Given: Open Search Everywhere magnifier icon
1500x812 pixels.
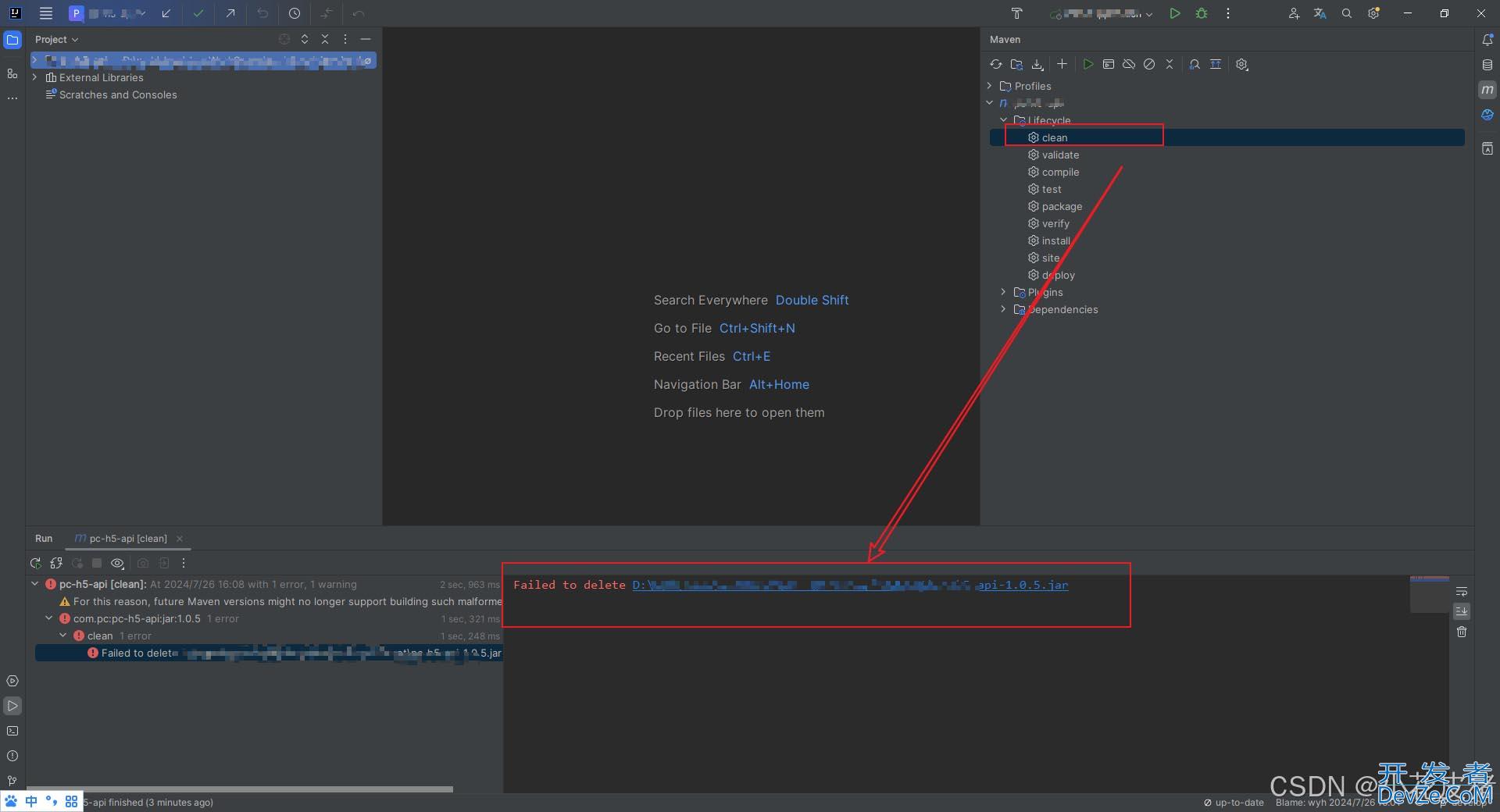Looking at the screenshot, I should point(1347,13).
